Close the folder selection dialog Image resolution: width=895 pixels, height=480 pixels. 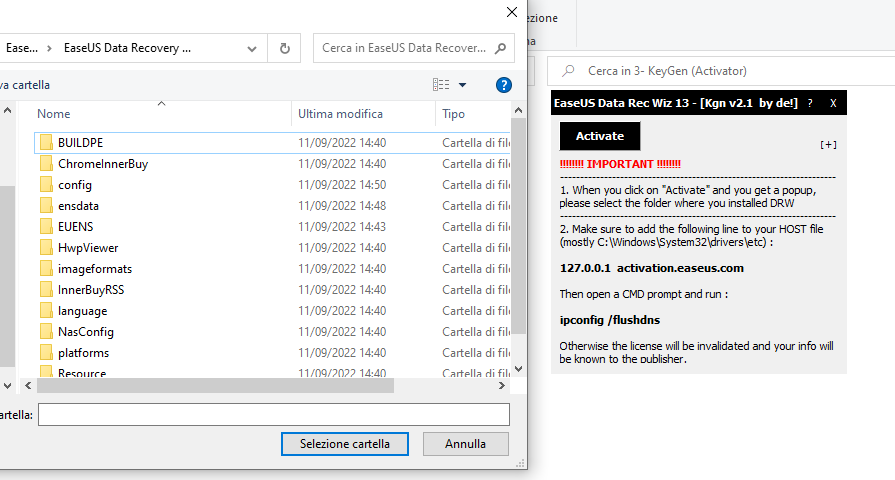(512, 12)
